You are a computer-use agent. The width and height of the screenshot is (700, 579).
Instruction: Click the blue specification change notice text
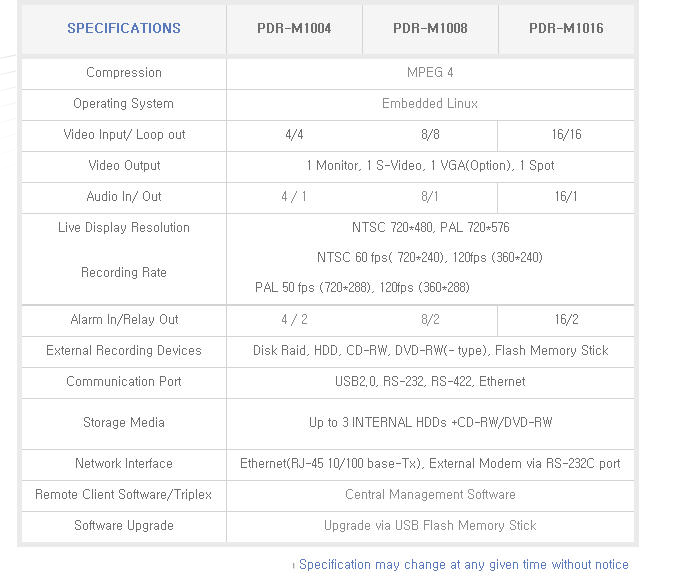463,565
